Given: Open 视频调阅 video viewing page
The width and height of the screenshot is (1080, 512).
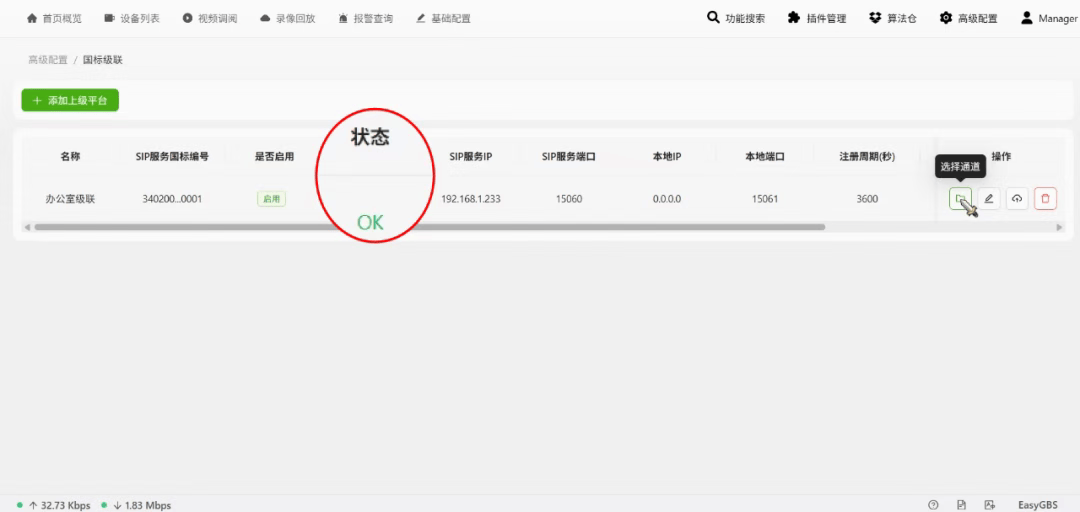Looking at the screenshot, I should click(209, 18).
